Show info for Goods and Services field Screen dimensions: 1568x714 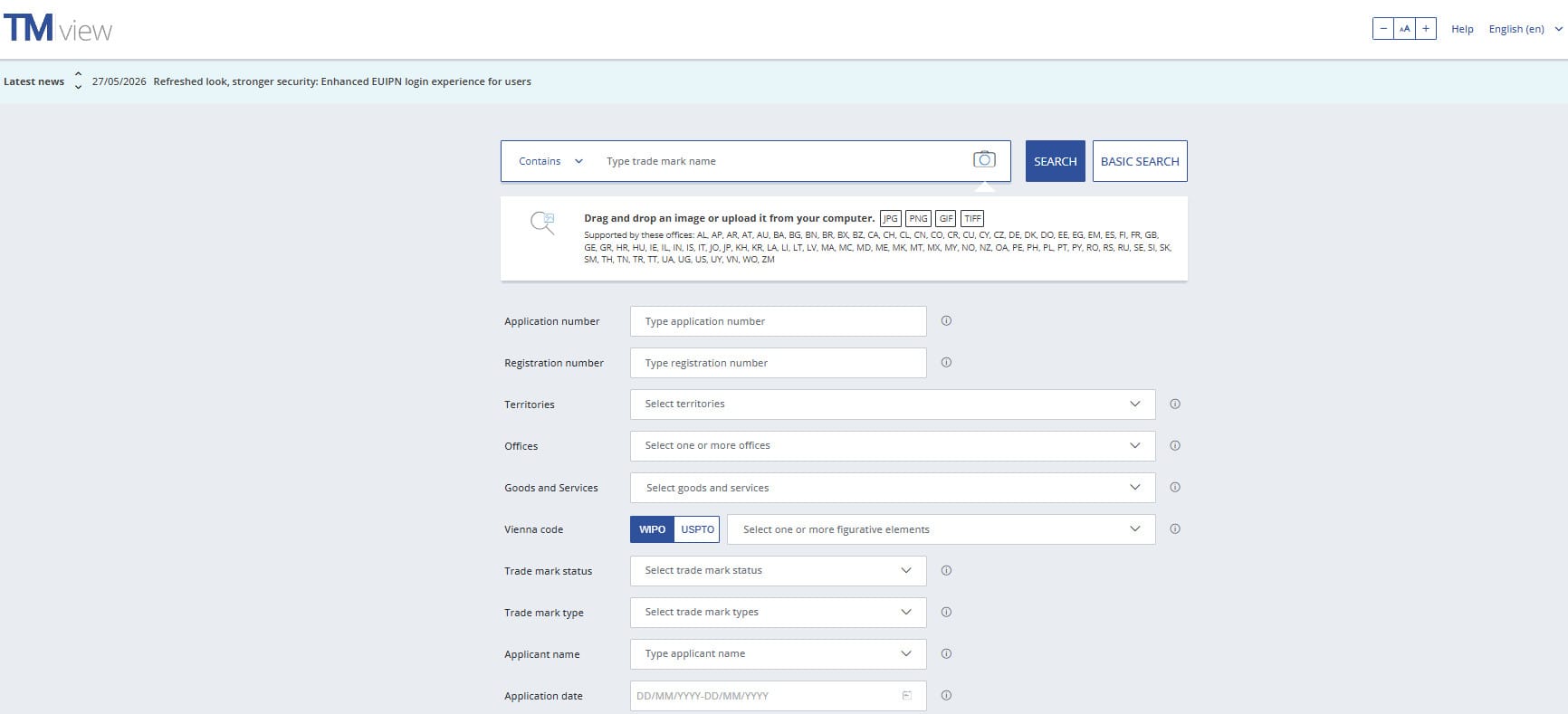click(x=1175, y=487)
